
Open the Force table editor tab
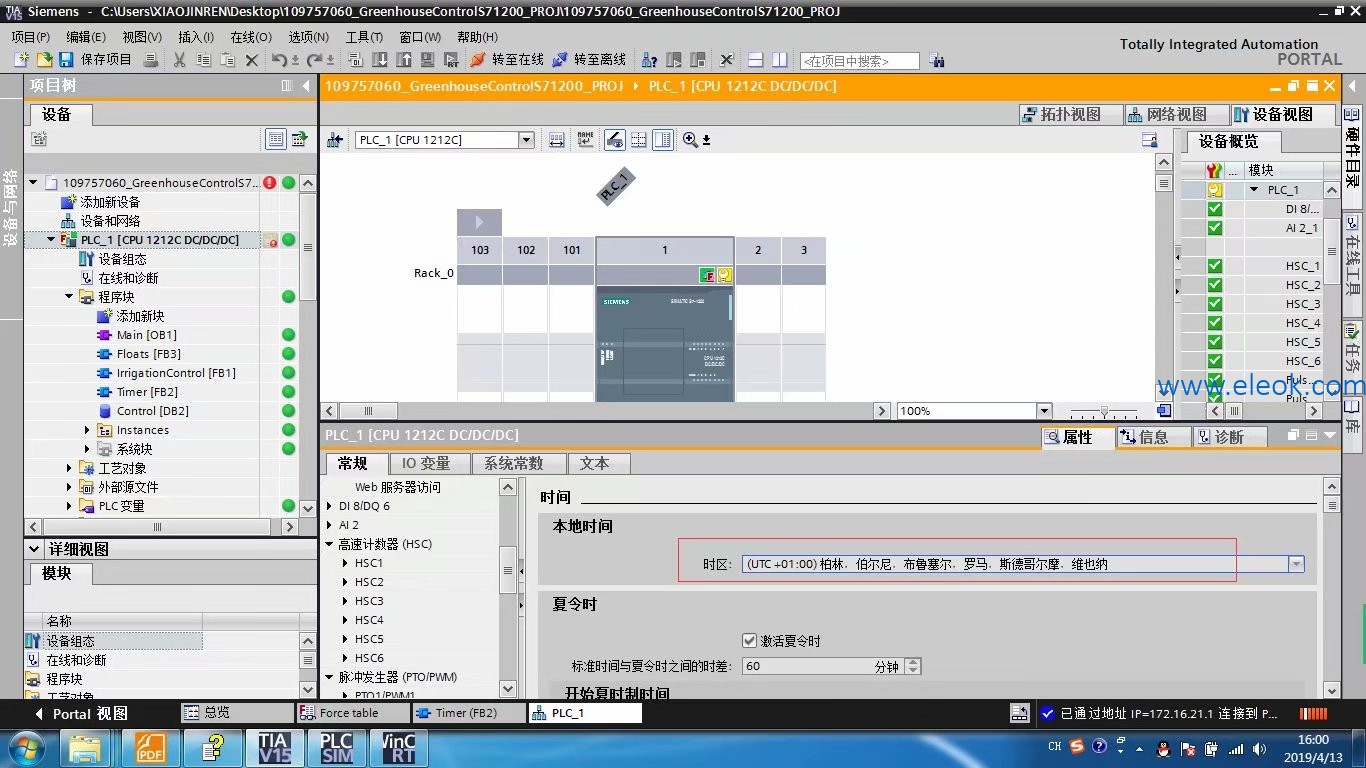352,713
